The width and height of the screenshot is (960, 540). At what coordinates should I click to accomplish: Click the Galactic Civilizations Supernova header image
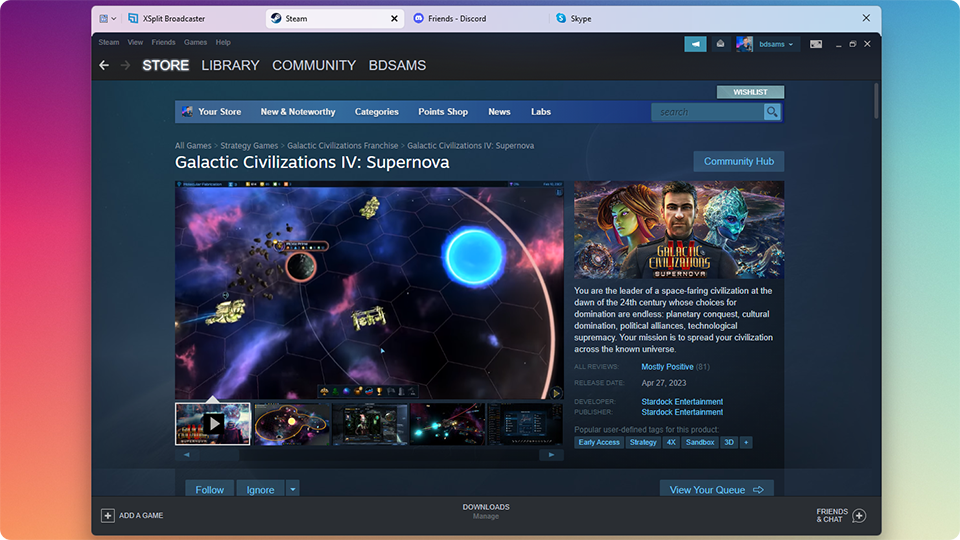(679, 230)
